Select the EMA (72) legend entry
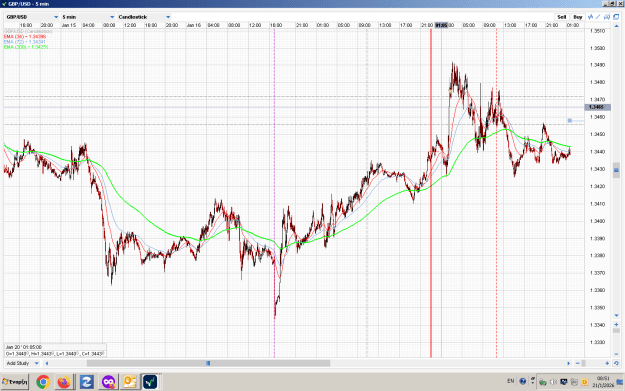Viewport: 625px width, 391px height. tap(25, 41)
